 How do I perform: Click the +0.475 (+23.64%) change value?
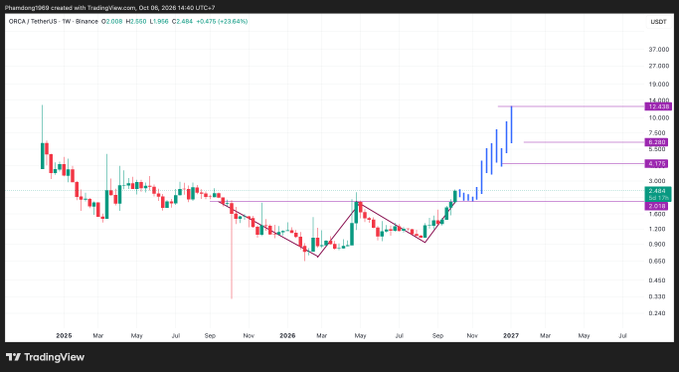point(222,21)
